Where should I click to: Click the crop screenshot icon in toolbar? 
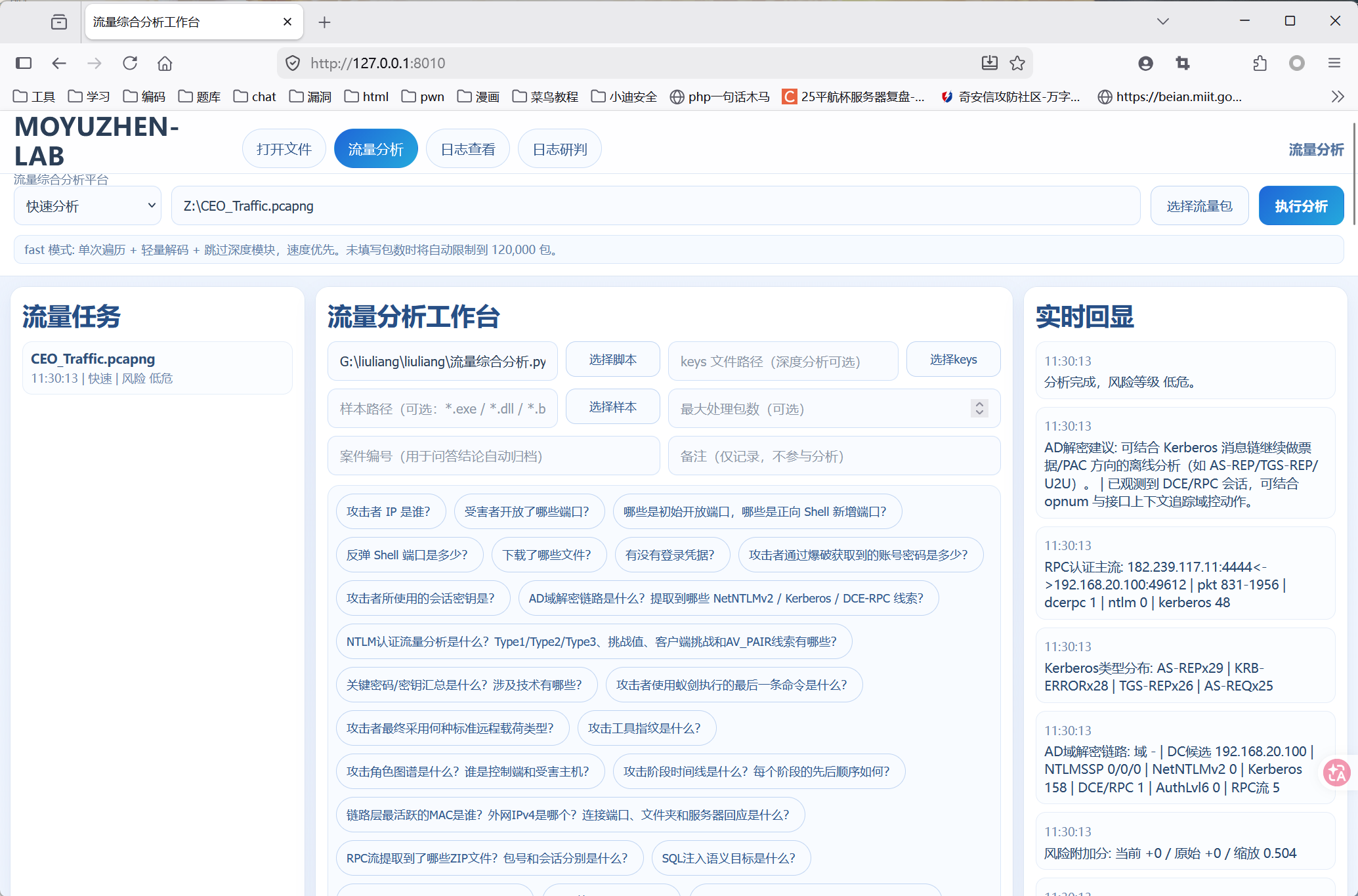1183,63
